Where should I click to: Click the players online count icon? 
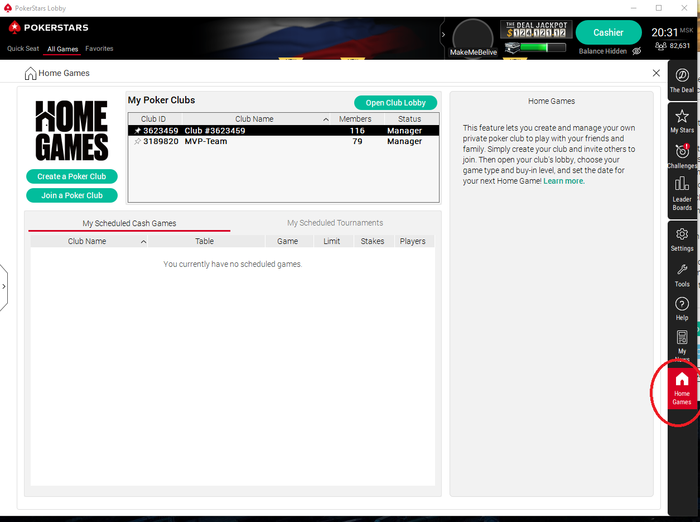click(660, 46)
